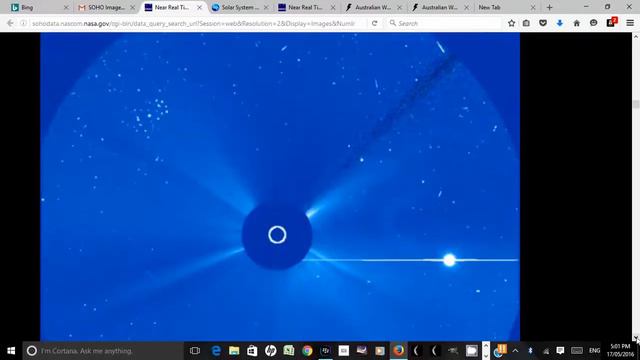The height and width of the screenshot is (360, 640).
Task: Open the 5:01 PM clock calendar
Action: click(620, 351)
